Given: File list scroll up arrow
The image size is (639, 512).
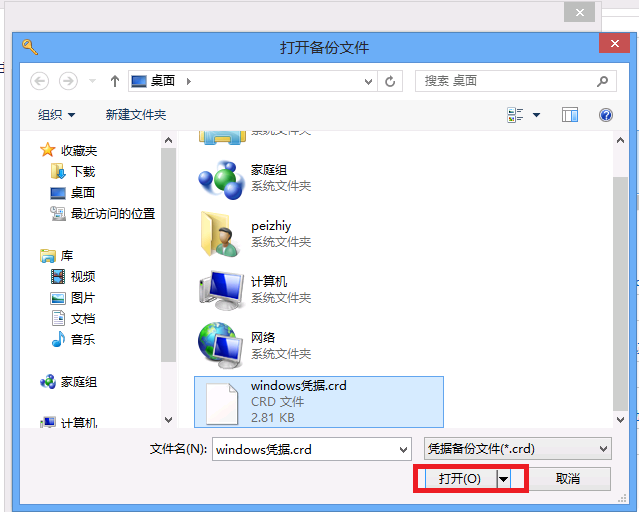Looking at the screenshot, I should click(620, 141).
